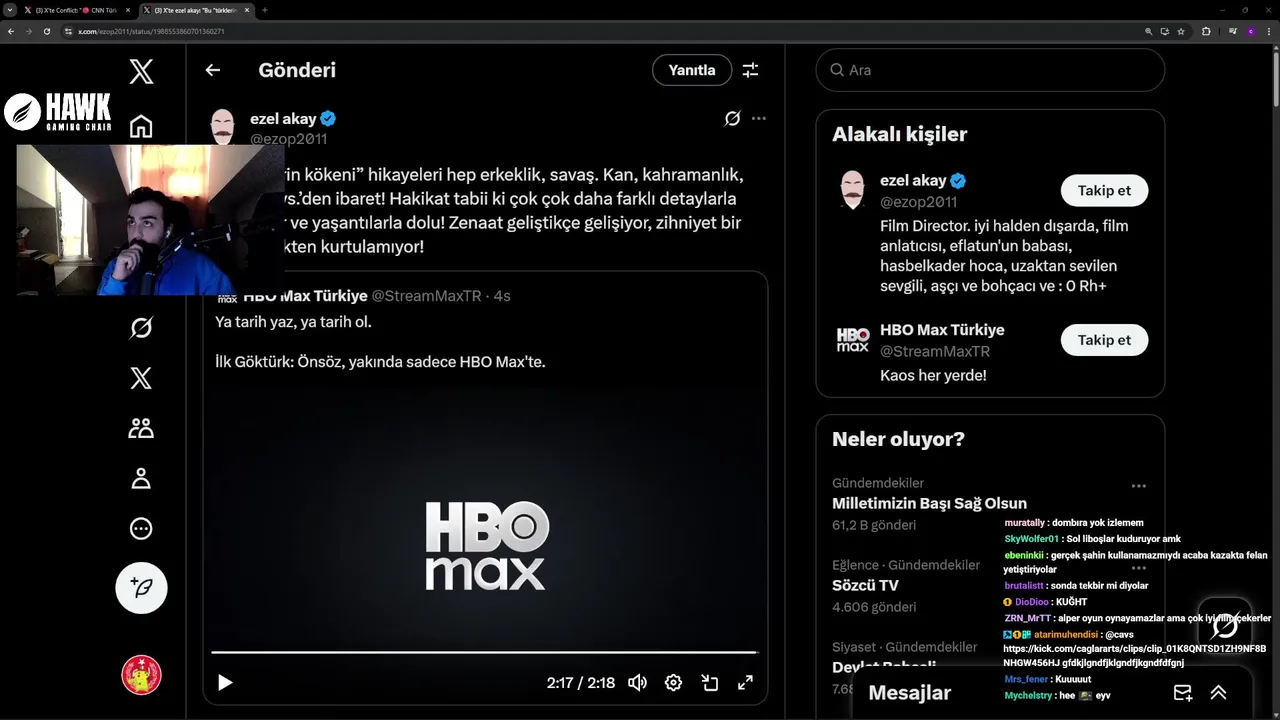Click the install app icon in address bar

click(x=1165, y=31)
